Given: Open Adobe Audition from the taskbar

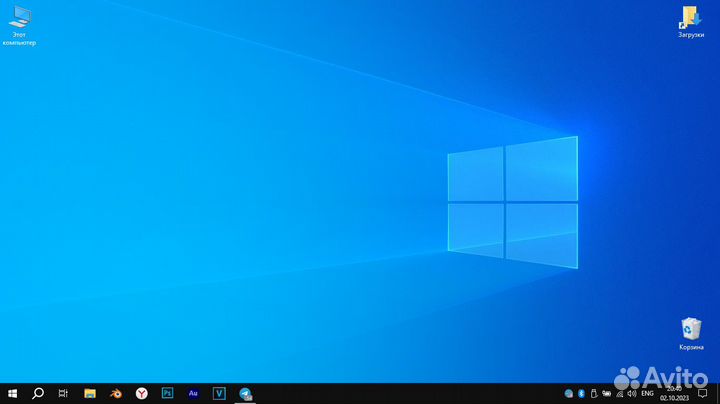Looking at the screenshot, I should click(x=193, y=393).
